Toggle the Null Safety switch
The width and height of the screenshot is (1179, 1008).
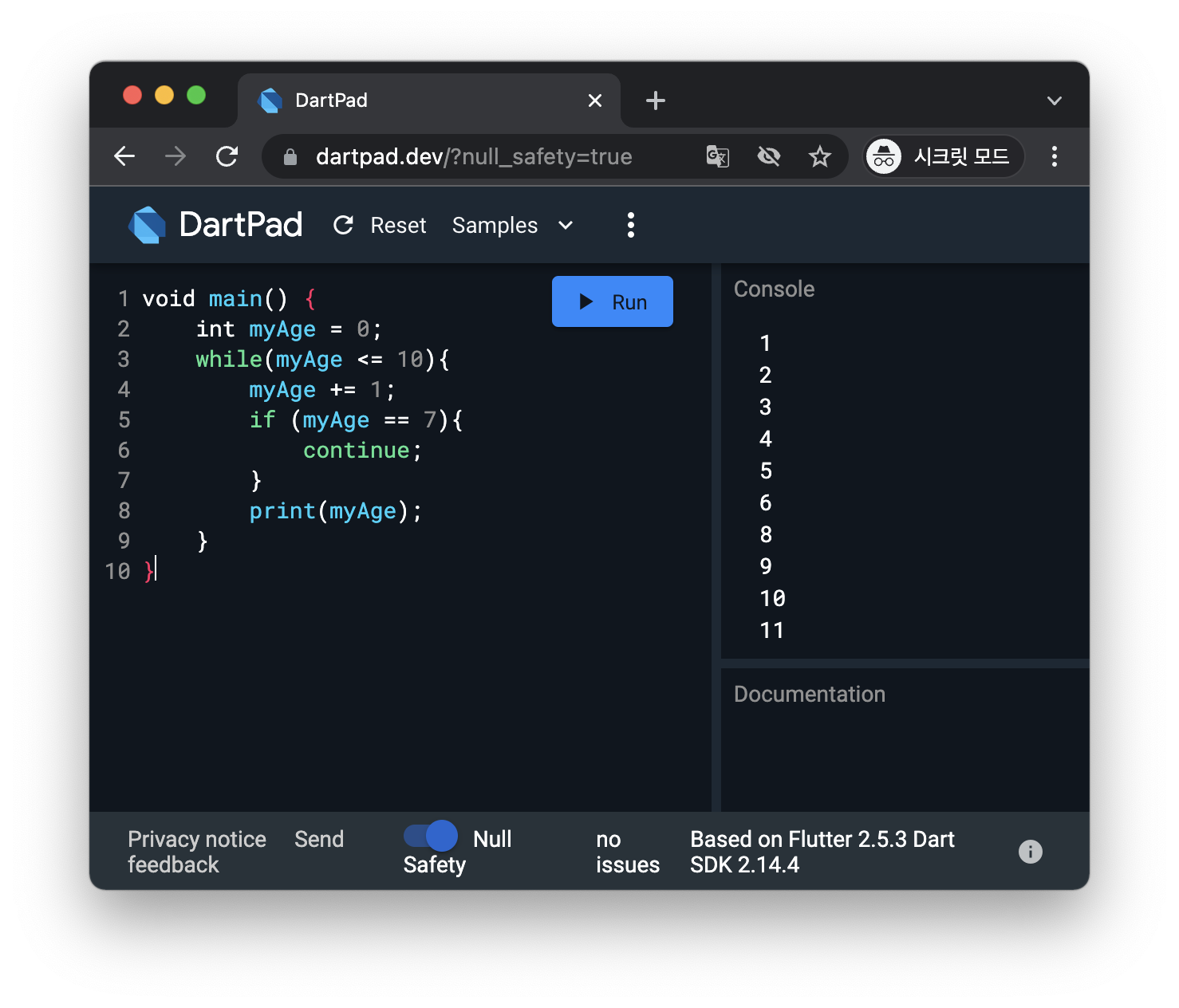point(431,836)
